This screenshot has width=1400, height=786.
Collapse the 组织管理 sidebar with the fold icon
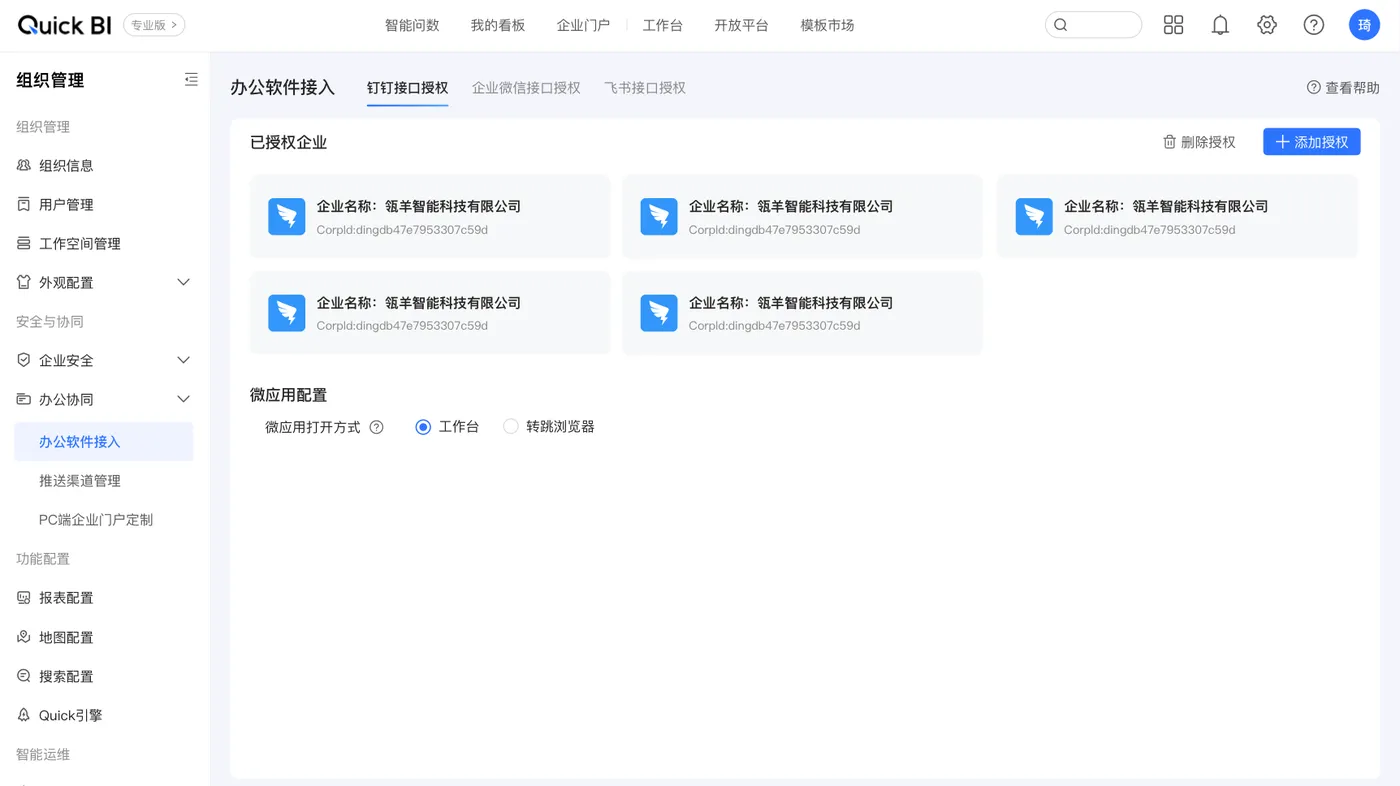pos(191,80)
